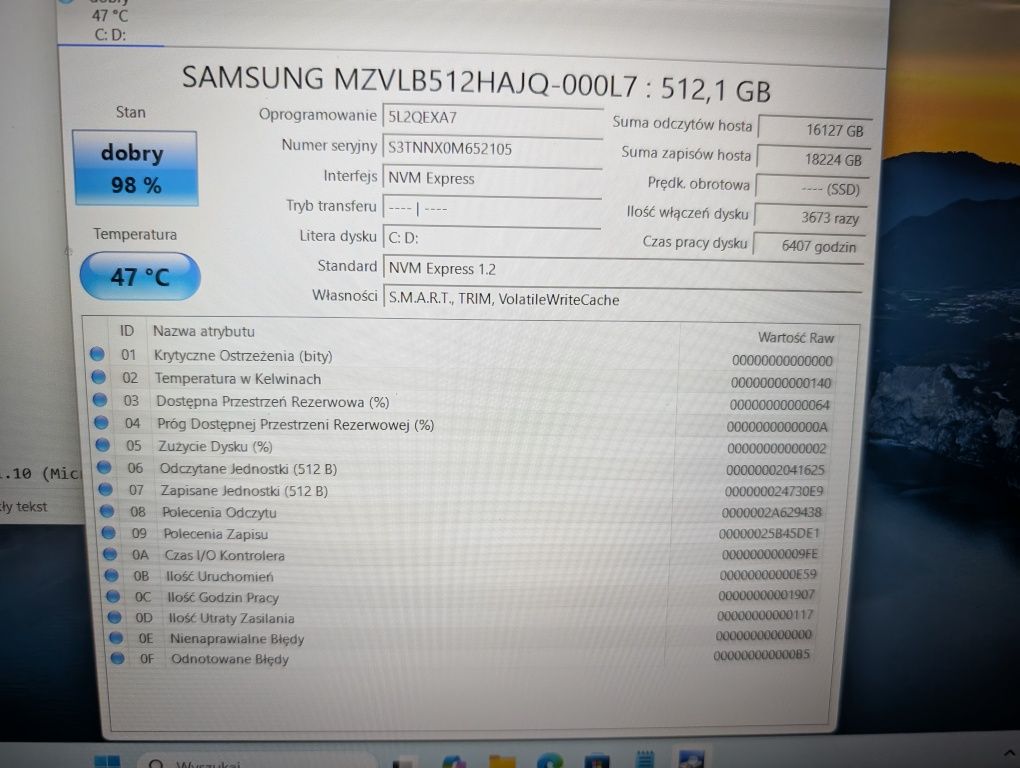Click the status dot for Dostępna Przestrzeń Rezerwowa
Viewport: 1020px width, 768px height.
(100, 400)
